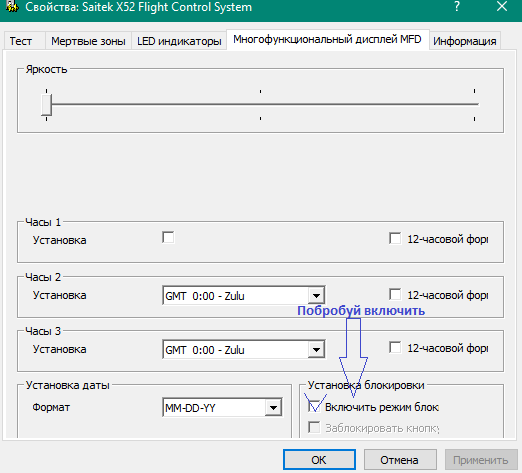Image resolution: width=522 pixels, height=473 pixels.
Task: Open the Информация tab
Action: [x=465, y=41]
